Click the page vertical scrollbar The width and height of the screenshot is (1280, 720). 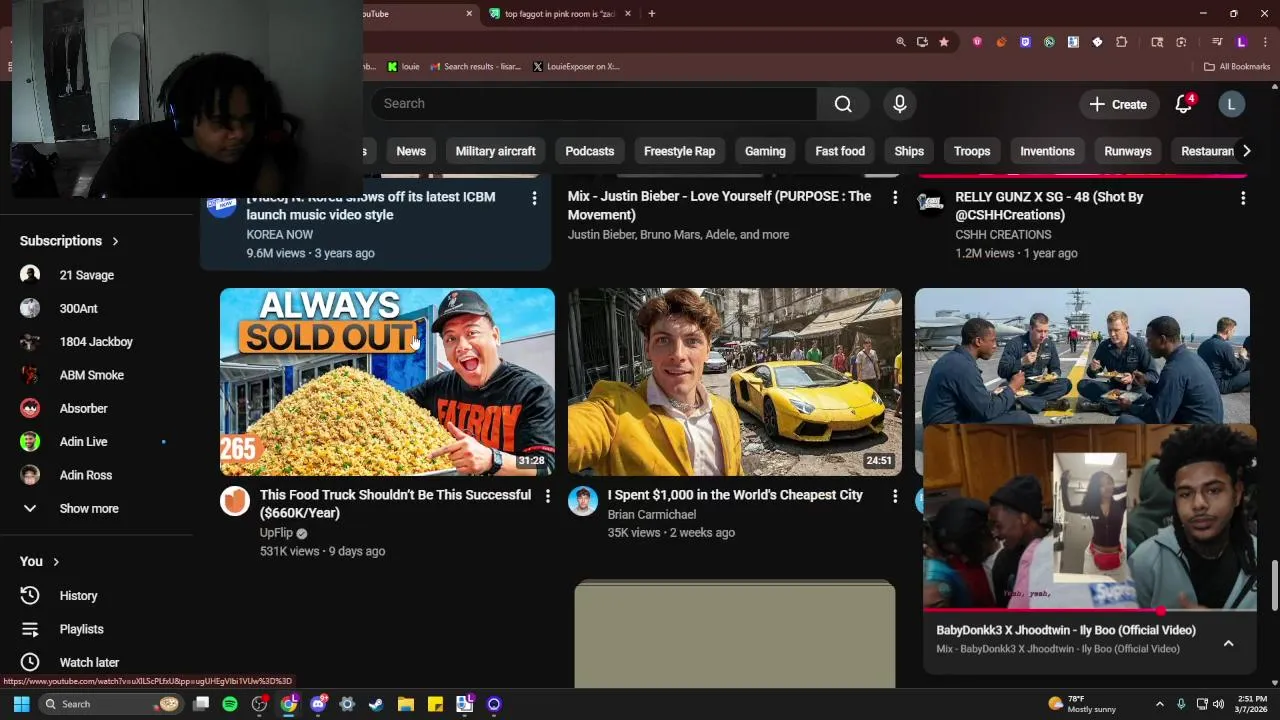coord(1274,585)
